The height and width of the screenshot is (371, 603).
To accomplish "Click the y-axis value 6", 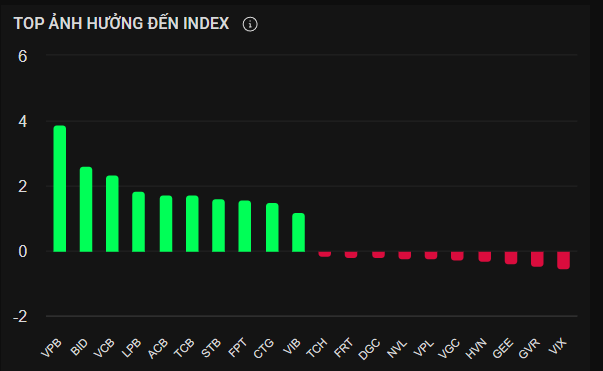I will (22, 57).
